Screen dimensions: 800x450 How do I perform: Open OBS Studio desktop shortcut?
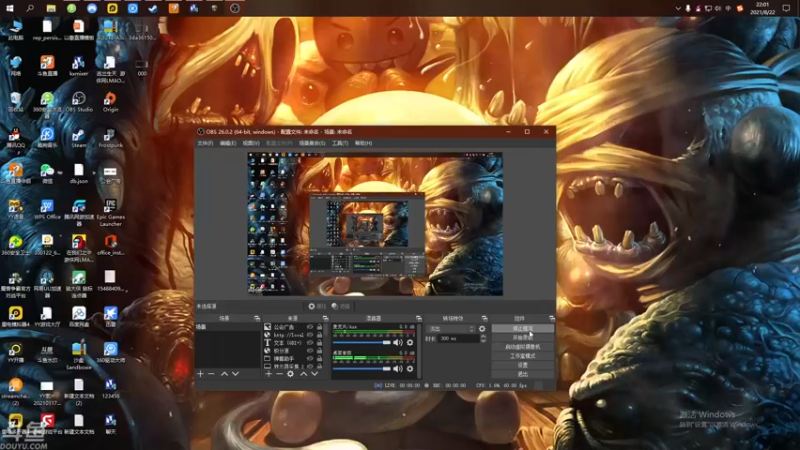(x=79, y=100)
